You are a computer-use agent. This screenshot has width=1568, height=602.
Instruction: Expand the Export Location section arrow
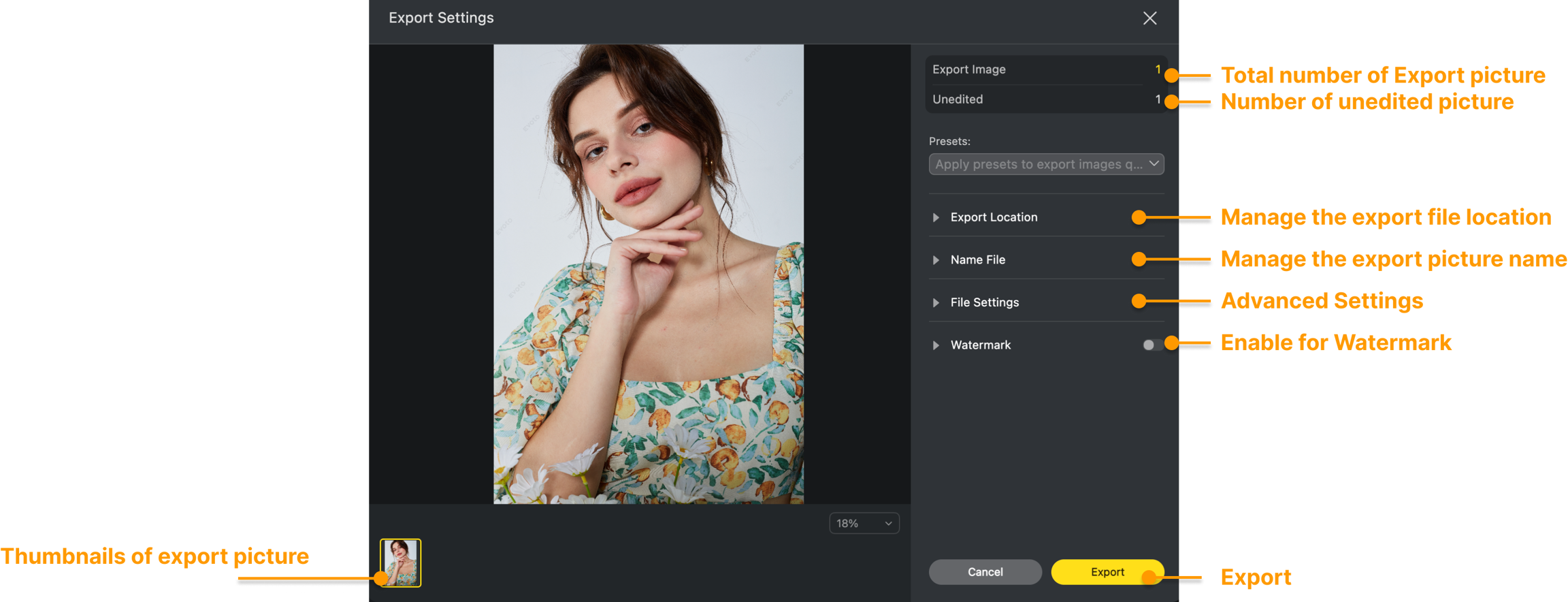pyautogui.click(x=936, y=217)
